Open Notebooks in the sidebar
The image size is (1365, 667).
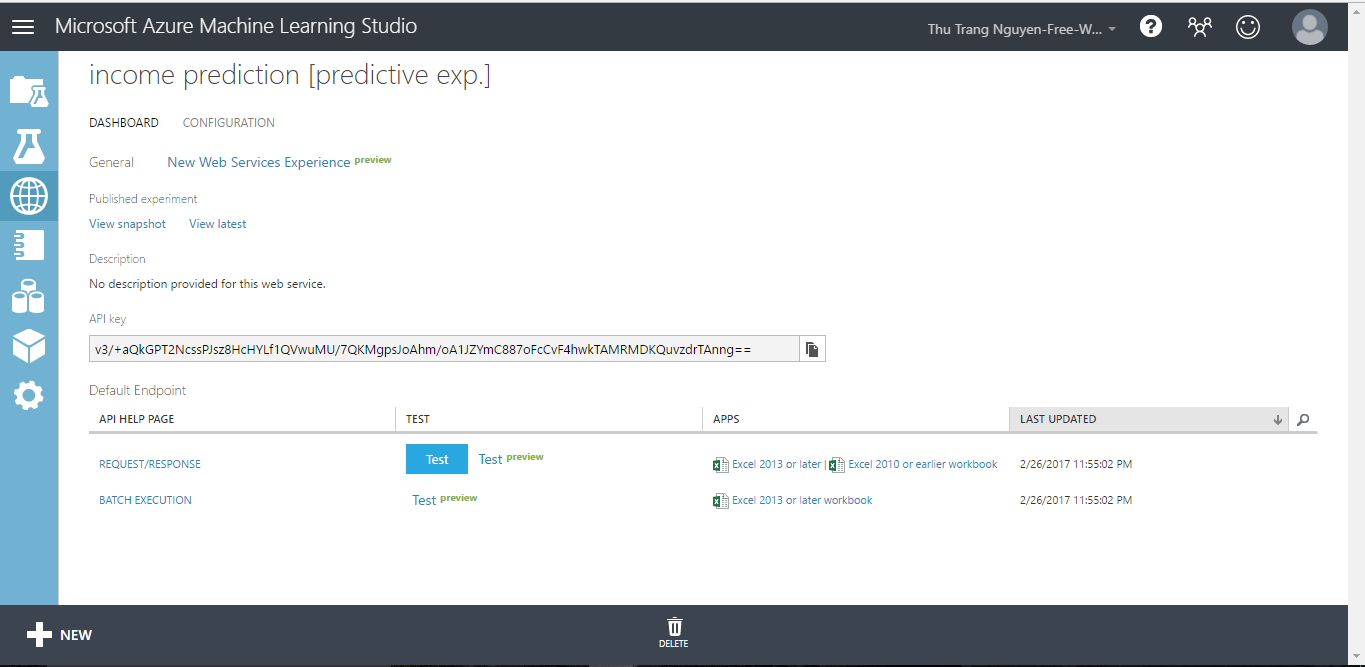[x=29, y=245]
